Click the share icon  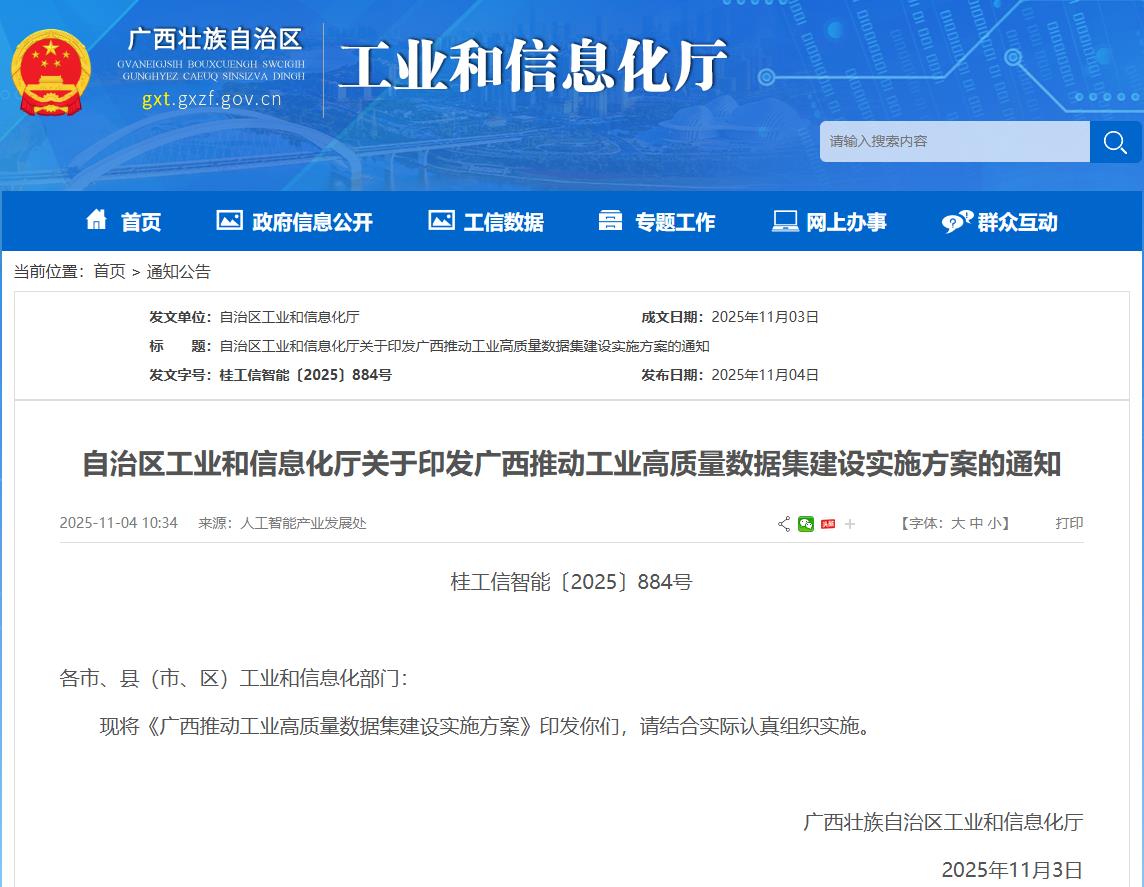coord(784,524)
